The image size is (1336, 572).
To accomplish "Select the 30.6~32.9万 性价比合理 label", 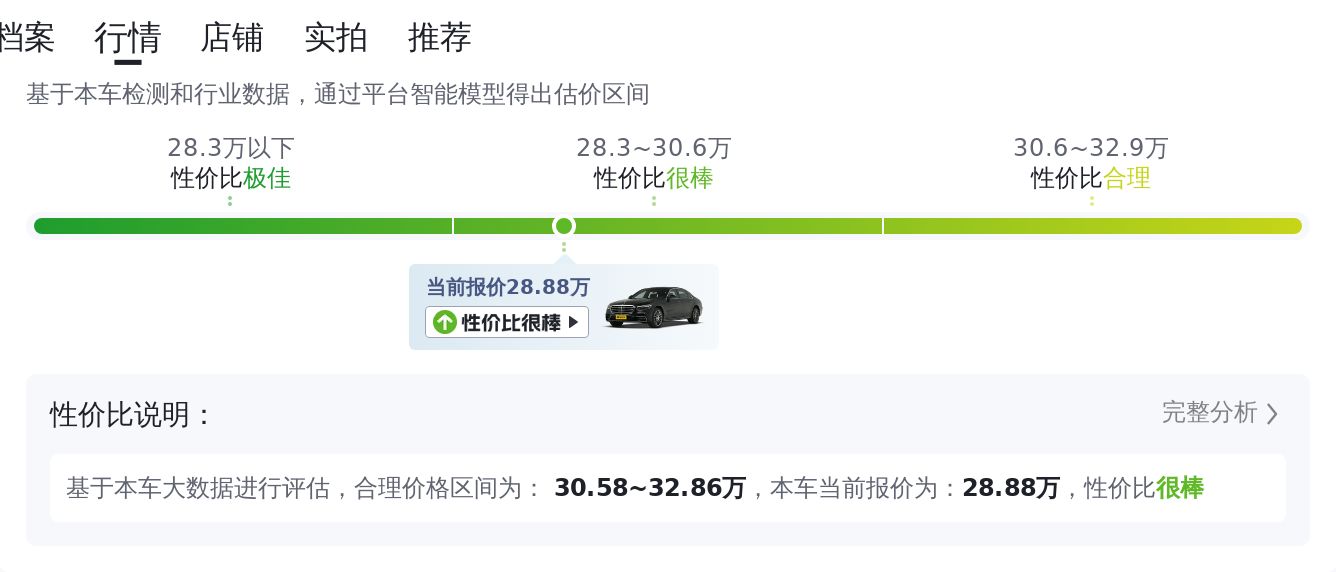I will pos(1091,164).
